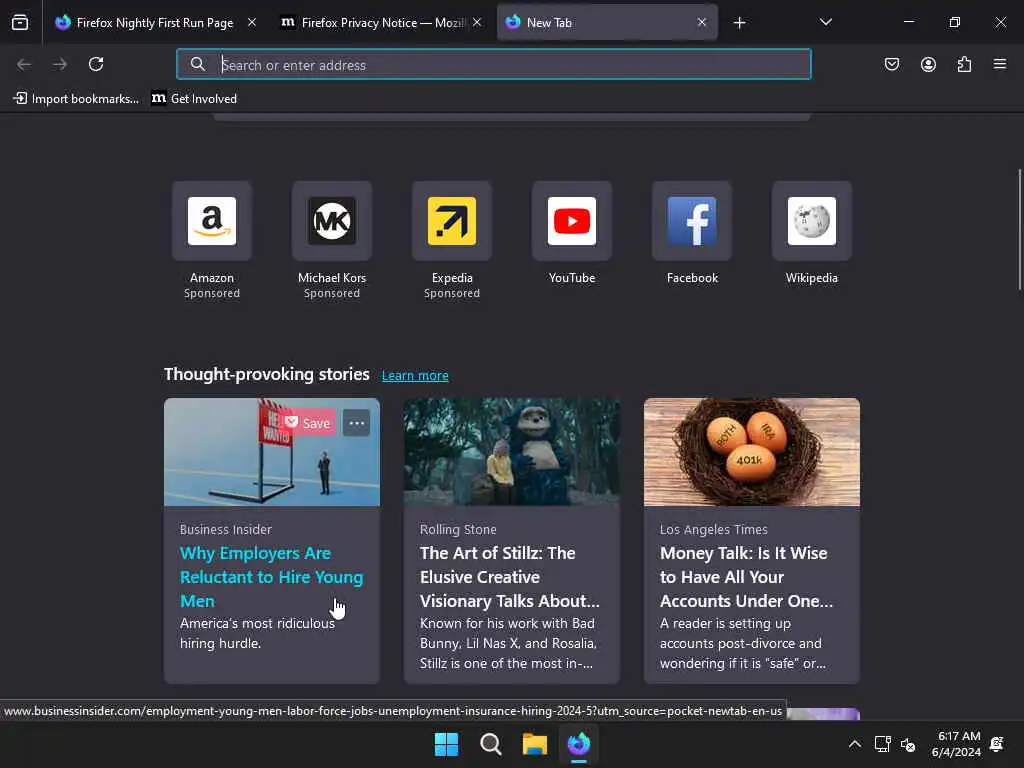Open the network status tray icon
The image size is (1024, 768).
click(882, 744)
